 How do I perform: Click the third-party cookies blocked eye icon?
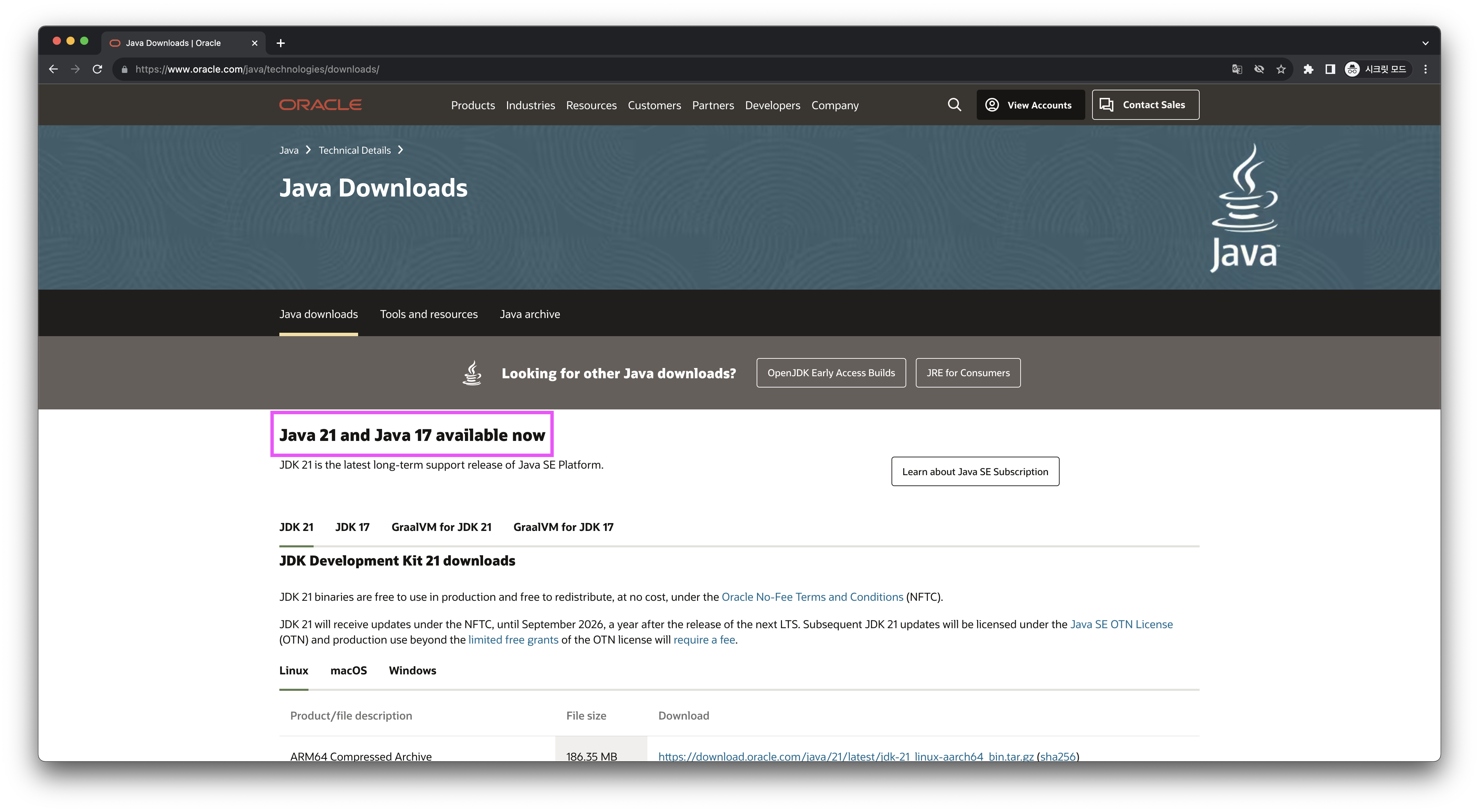coord(1259,69)
